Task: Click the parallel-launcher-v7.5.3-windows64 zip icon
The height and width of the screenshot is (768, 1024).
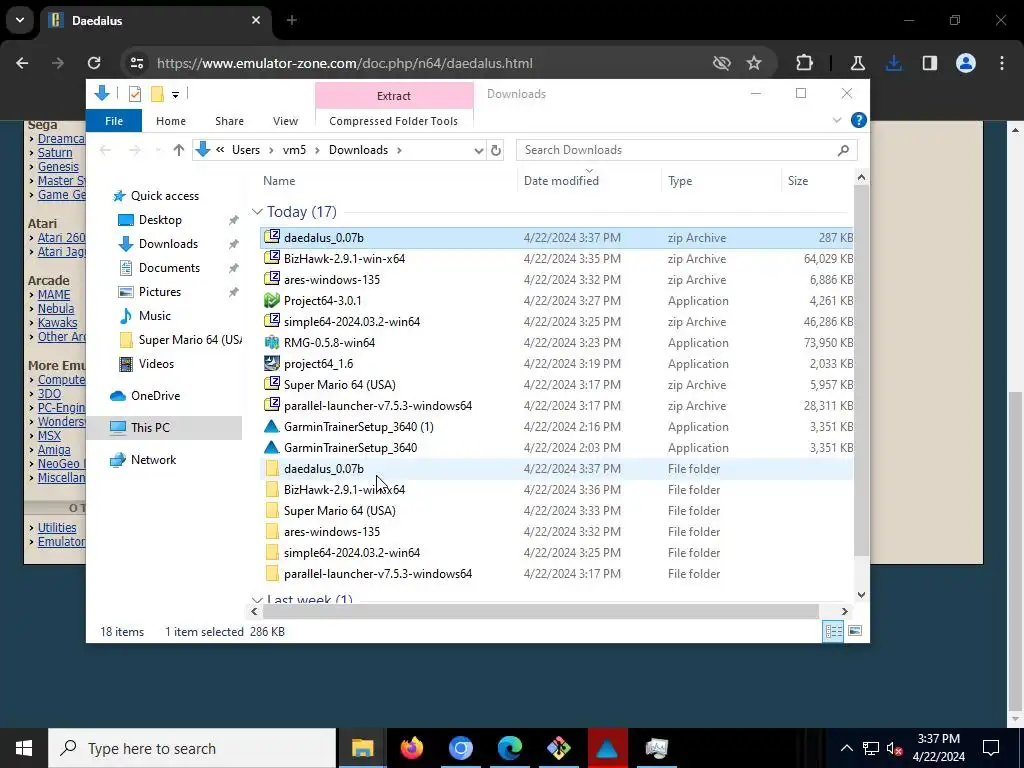Action: point(272,405)
